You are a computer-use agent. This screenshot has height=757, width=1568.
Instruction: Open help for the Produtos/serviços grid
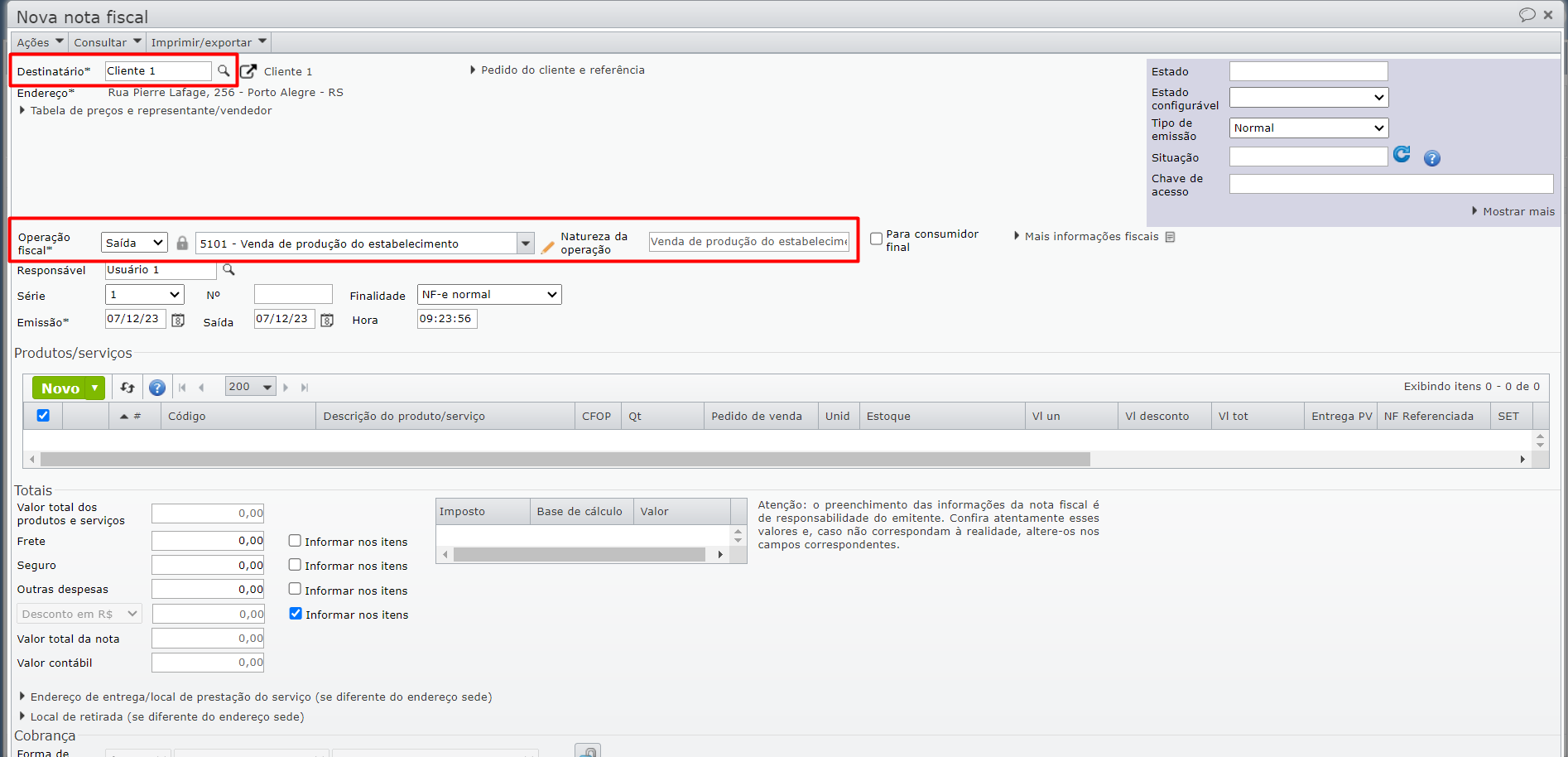click(157, 388)
